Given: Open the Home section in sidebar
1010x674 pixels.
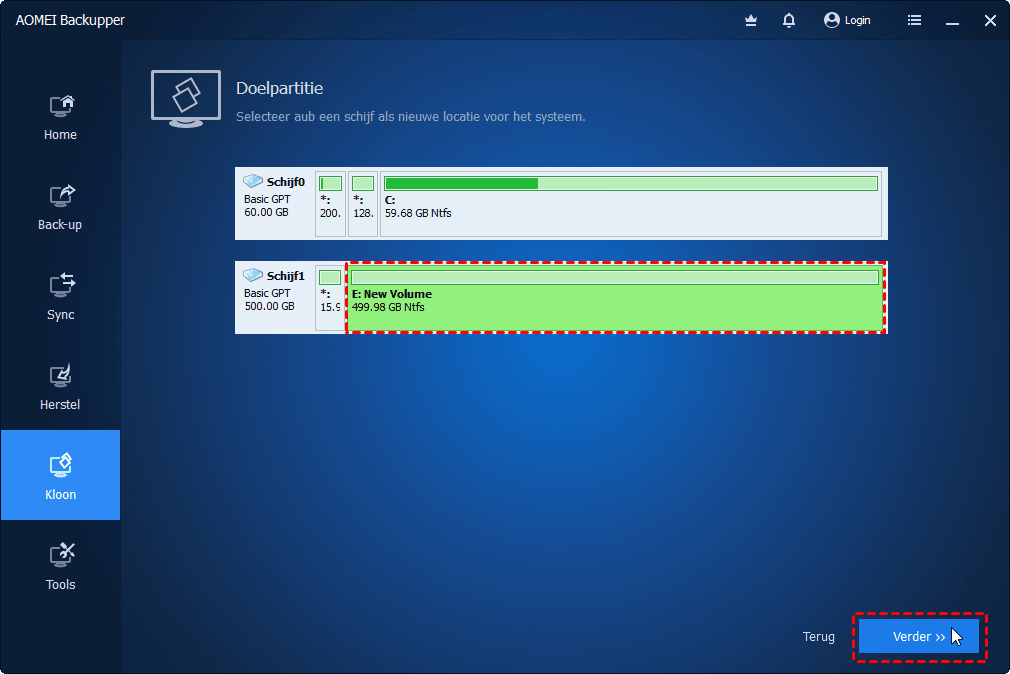Looking at the screenshot, I should click(x=61, y=118).
